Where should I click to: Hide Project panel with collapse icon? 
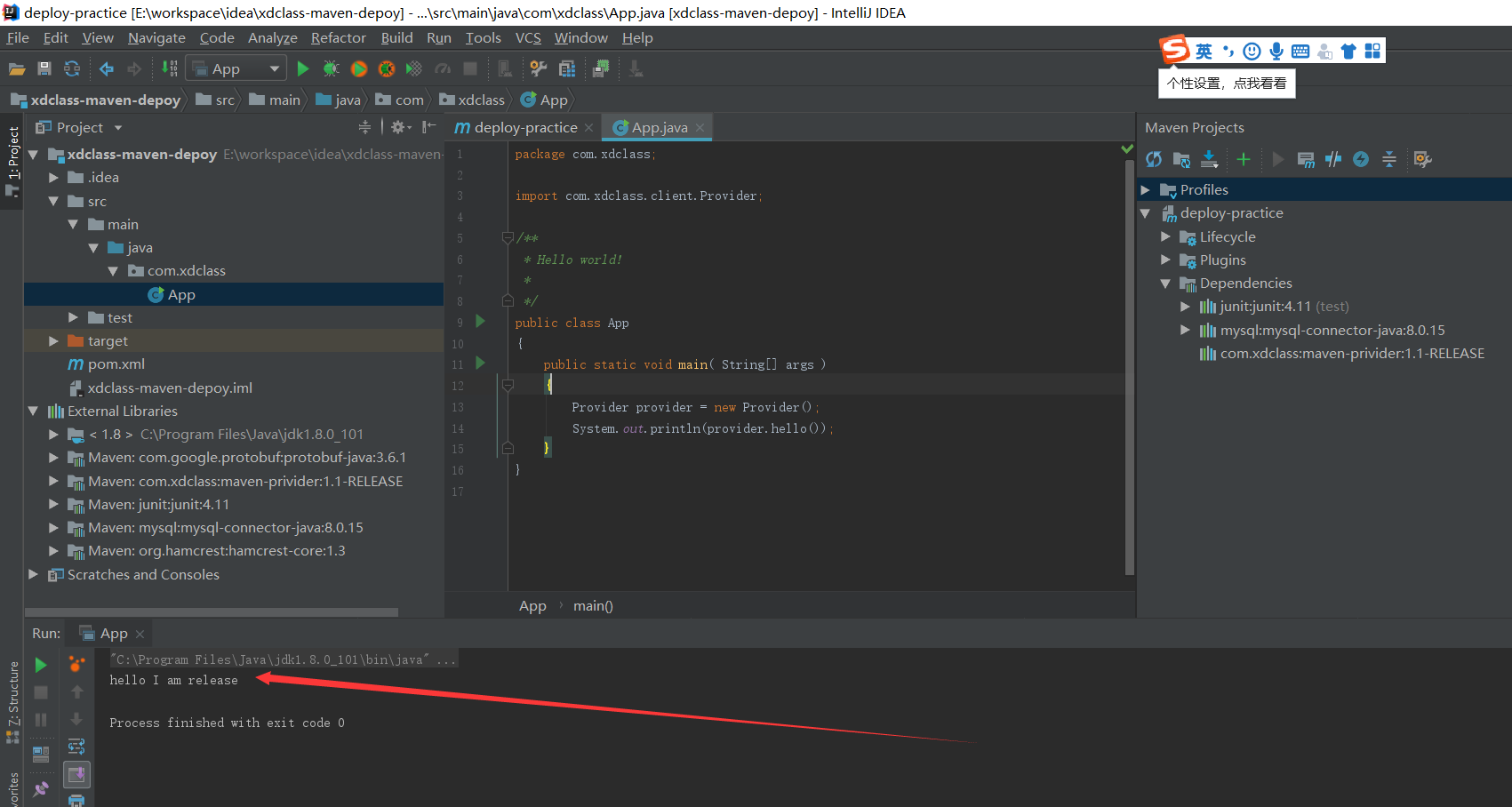[429, 127]
